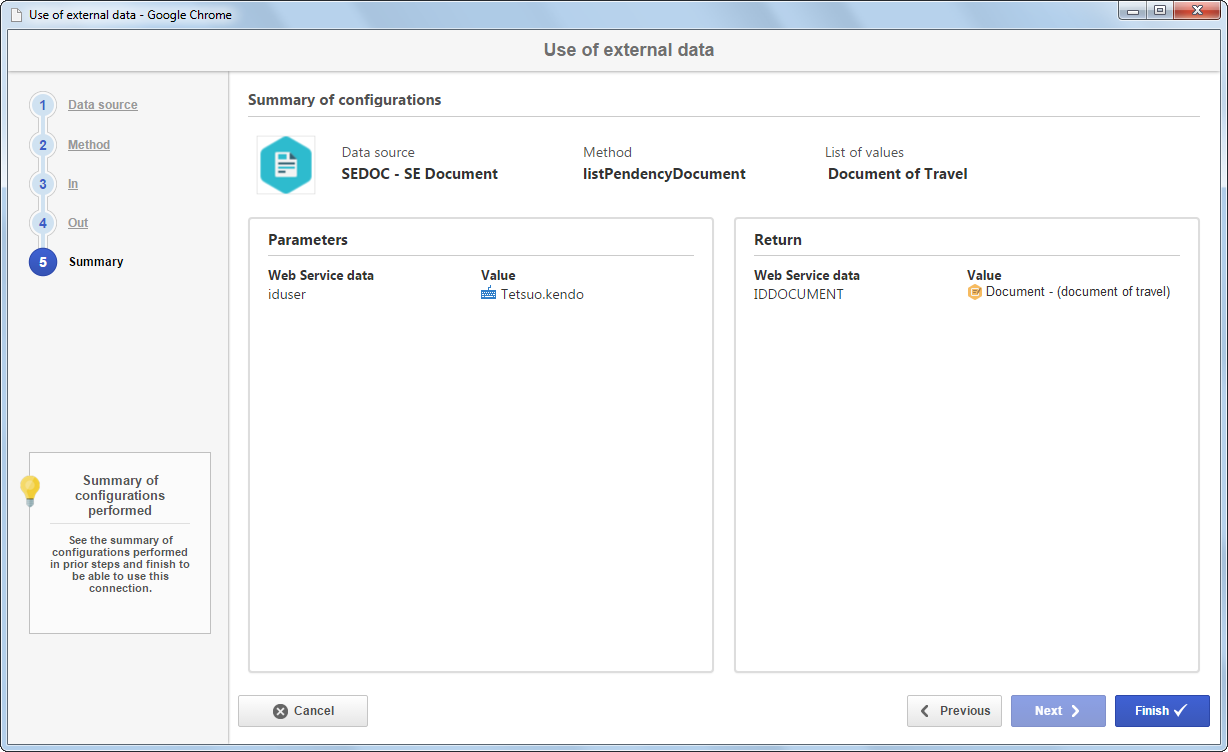Viewport: 1228px width, 752px height.
Task: Click the Return panel heading
Action: pos(778,240)
